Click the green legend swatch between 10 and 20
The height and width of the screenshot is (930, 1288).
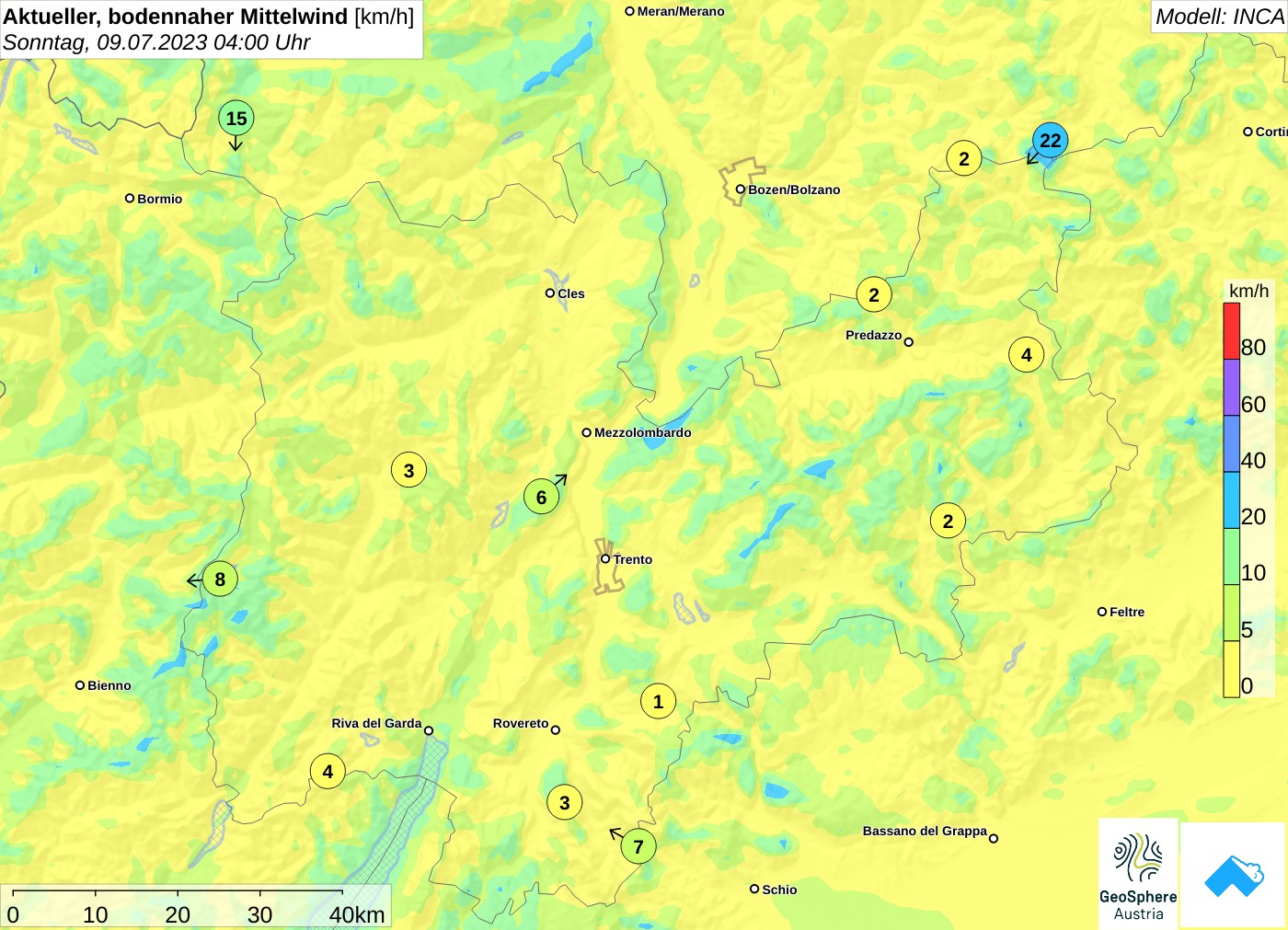coord(1231,557)
